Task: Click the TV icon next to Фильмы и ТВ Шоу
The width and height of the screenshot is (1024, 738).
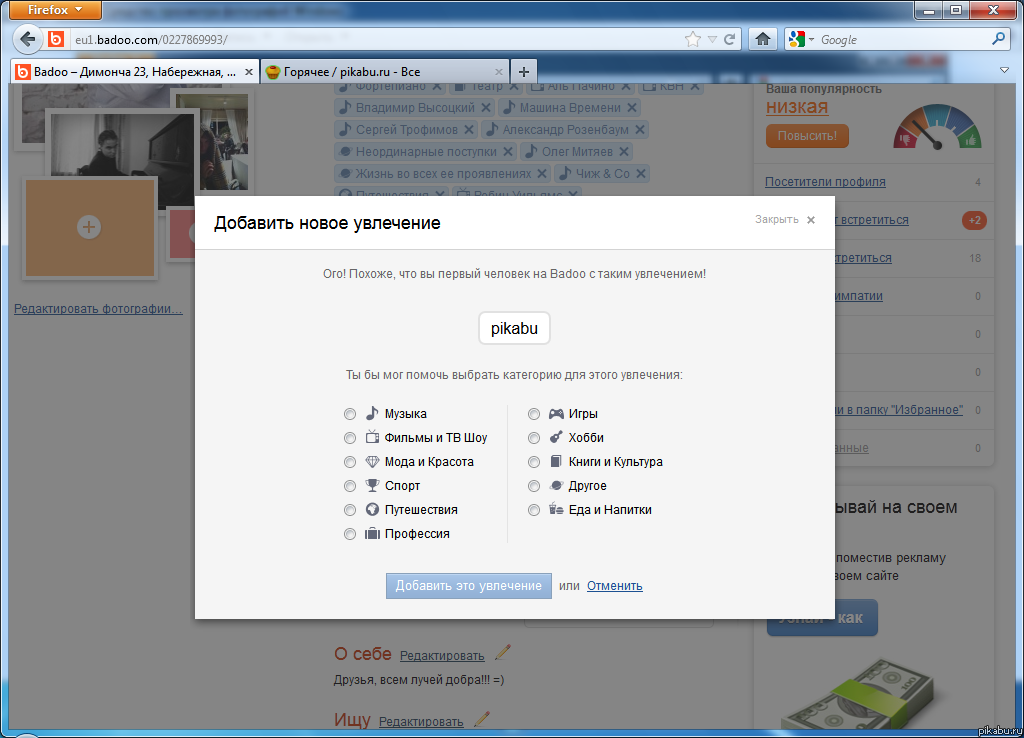Action: point(372,437)
